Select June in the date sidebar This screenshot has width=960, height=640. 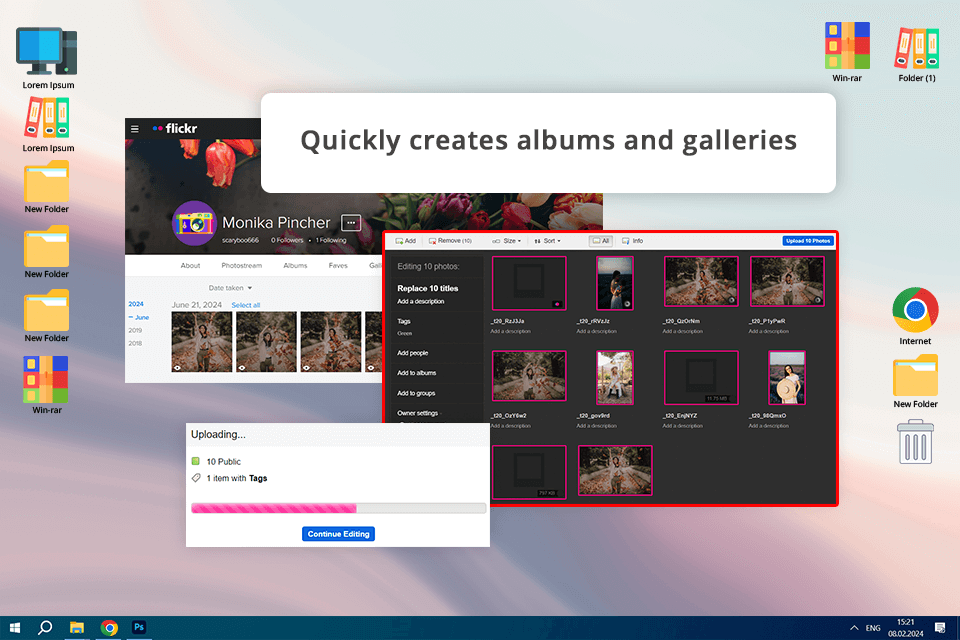pyautogui.click(x=139, y=317)
